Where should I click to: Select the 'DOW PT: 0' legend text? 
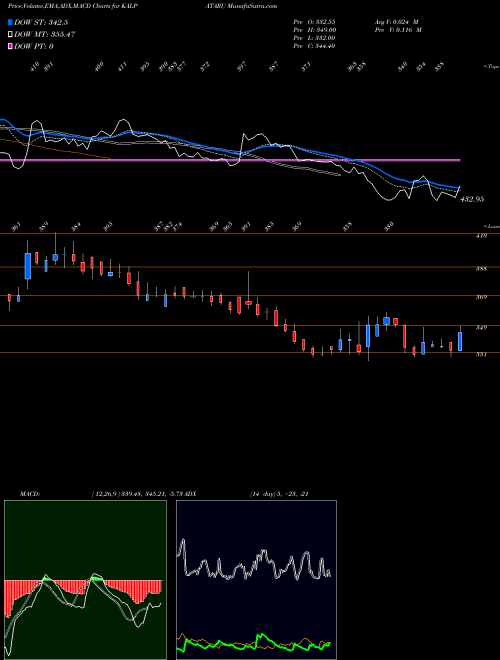click(x=34, y=46)
